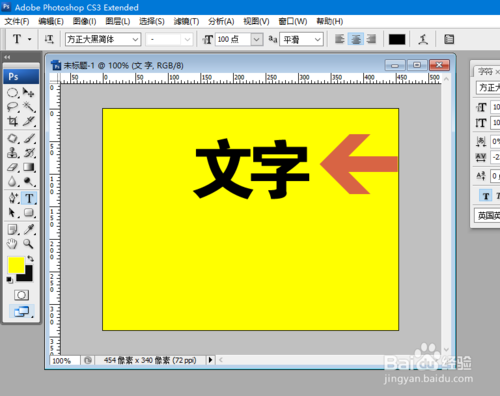Select the Dodge tool
Screen dimensions: 500x396
click(x=29, y=181)
